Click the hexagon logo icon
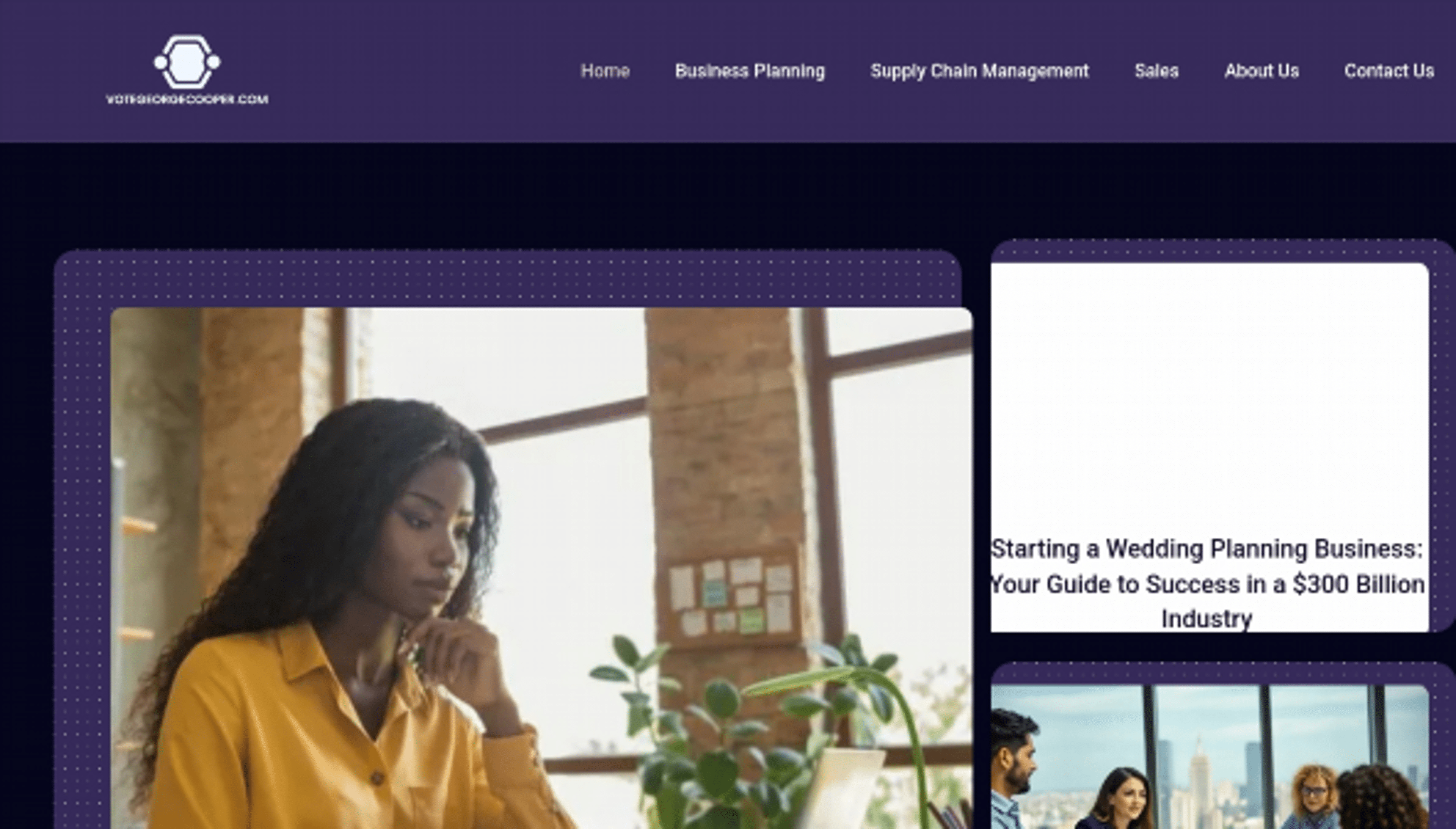 tap(187, 62)
